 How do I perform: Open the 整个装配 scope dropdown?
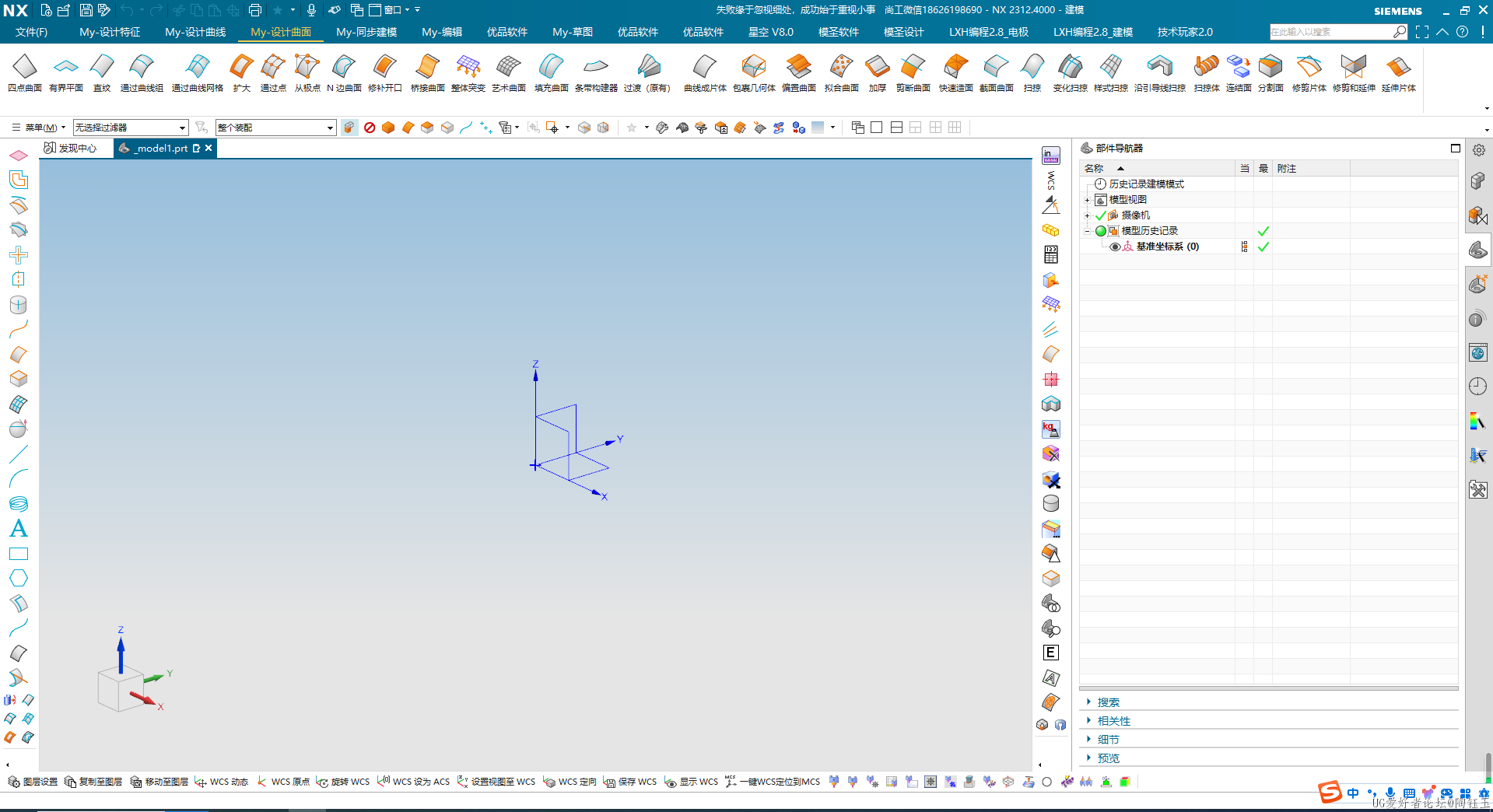(275, 128)
